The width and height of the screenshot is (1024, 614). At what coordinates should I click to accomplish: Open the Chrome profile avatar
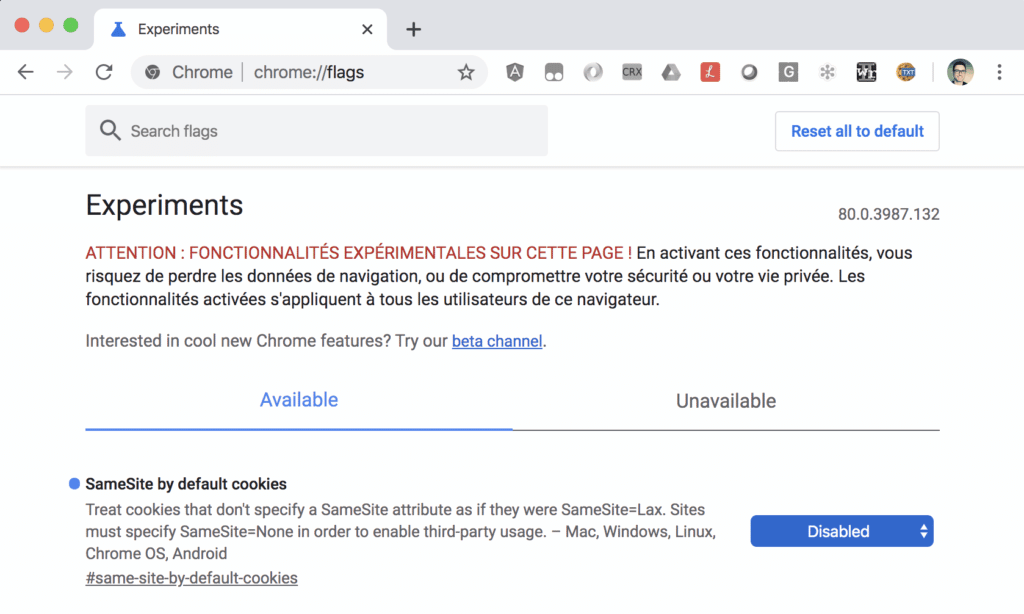[x=960, y=72]
